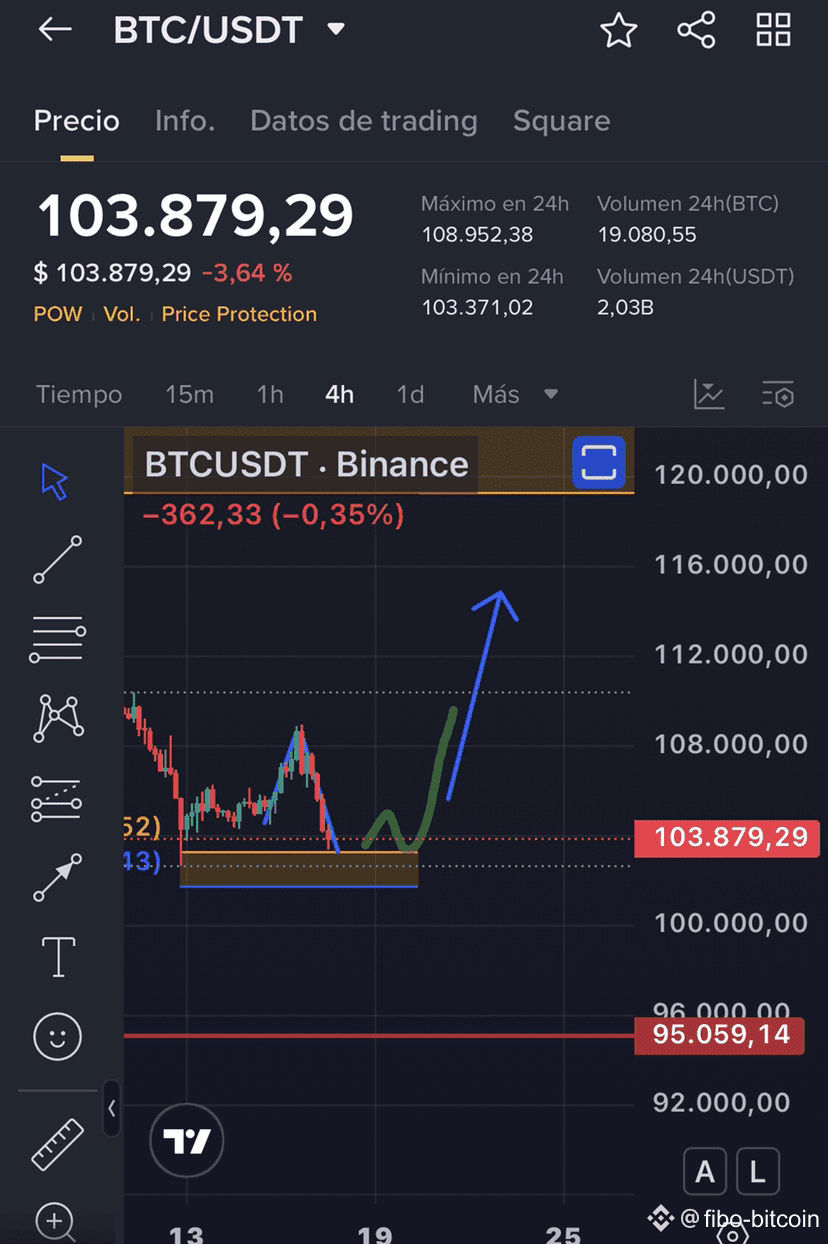The height and width of the screenshot is (1244, 828).
Task: Open the BTC/USDT pair dropdown
Action: click(336, 30)
